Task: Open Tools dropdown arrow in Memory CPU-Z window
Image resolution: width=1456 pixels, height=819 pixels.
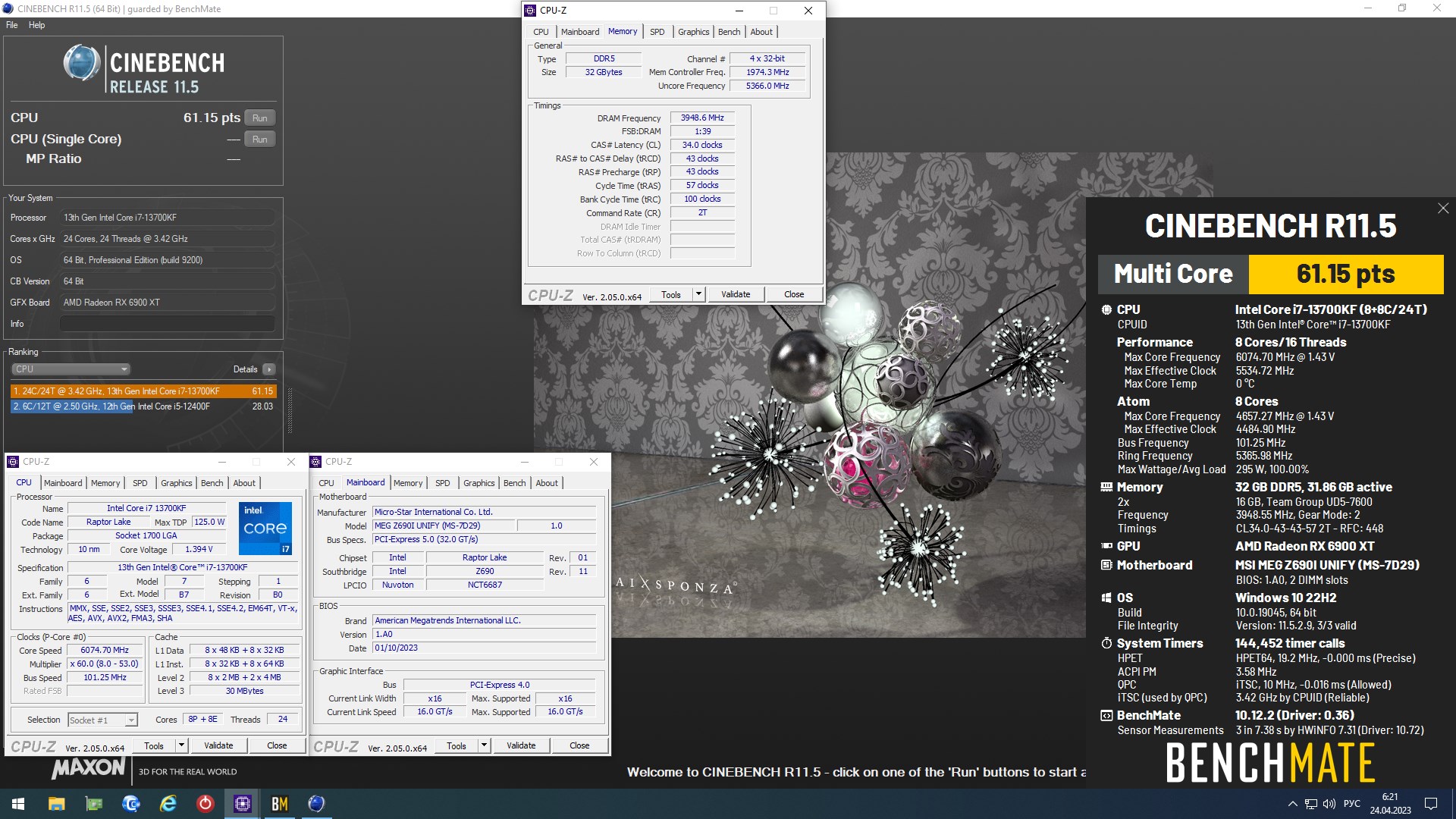Action: (698, 294)
